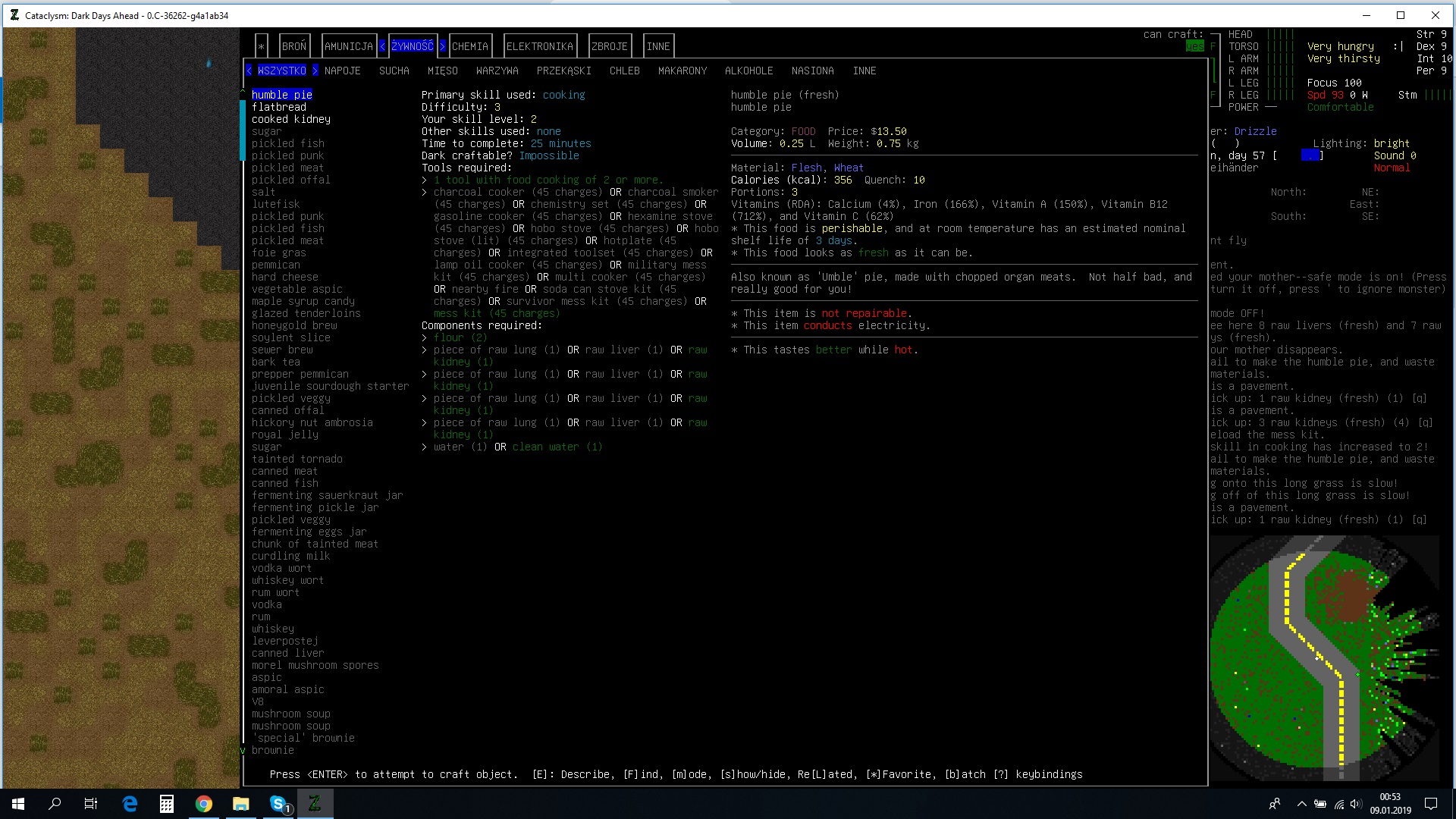Open Skype from the taskbar
The image size is (1456, 819).
[x=278, y=804]
